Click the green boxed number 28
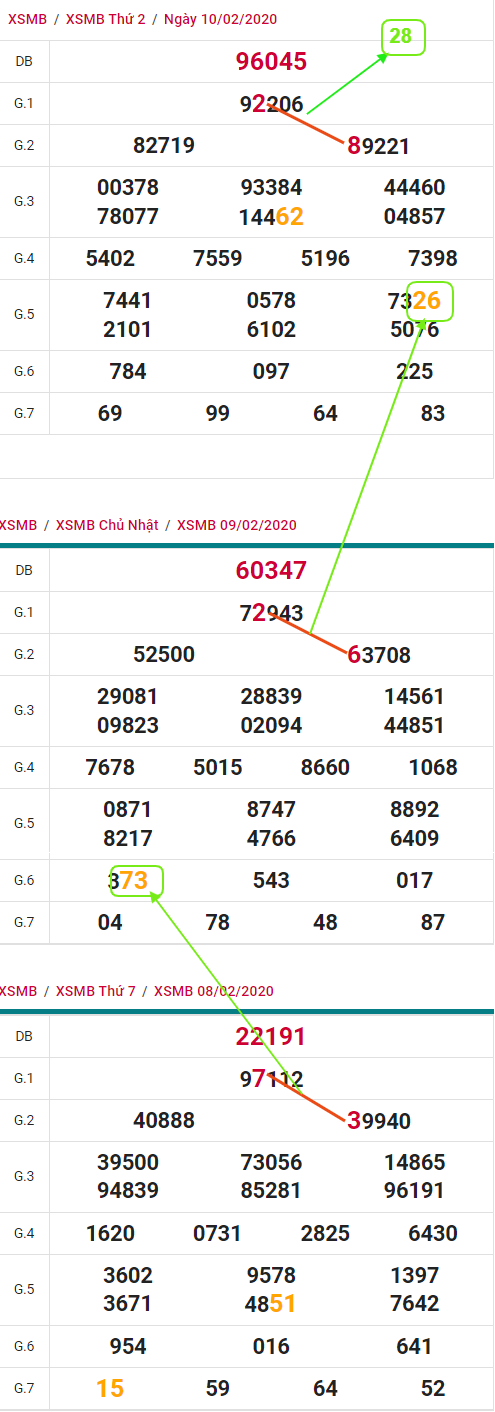 point(403,37)
